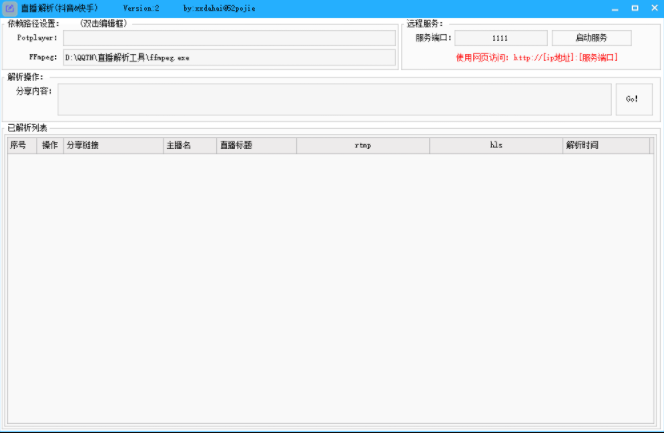This screenshot has width=664, height=433.
Task: Click the hls column header
Action: [x=496, y=146]
